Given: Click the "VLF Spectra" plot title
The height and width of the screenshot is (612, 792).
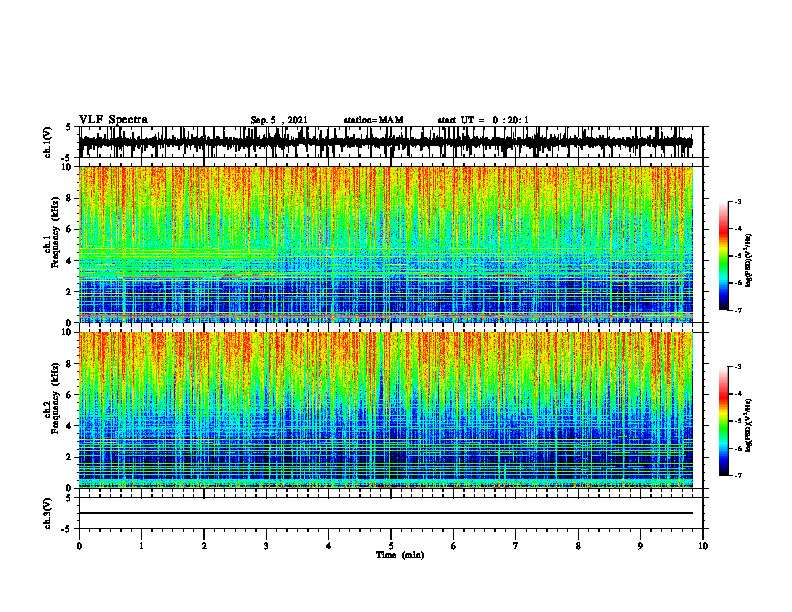Looking at the screenshot, I should [113, 120].
